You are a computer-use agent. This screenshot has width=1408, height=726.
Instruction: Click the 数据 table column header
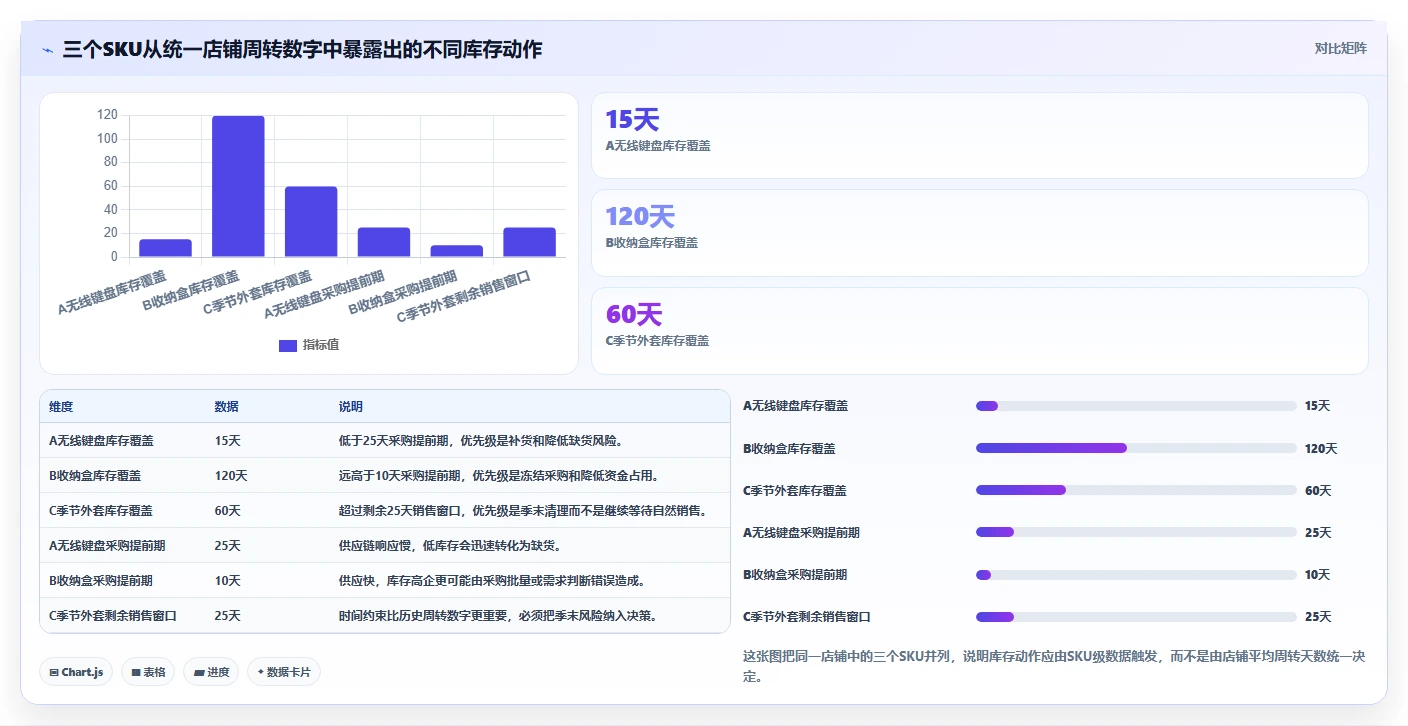coord(226,407)
